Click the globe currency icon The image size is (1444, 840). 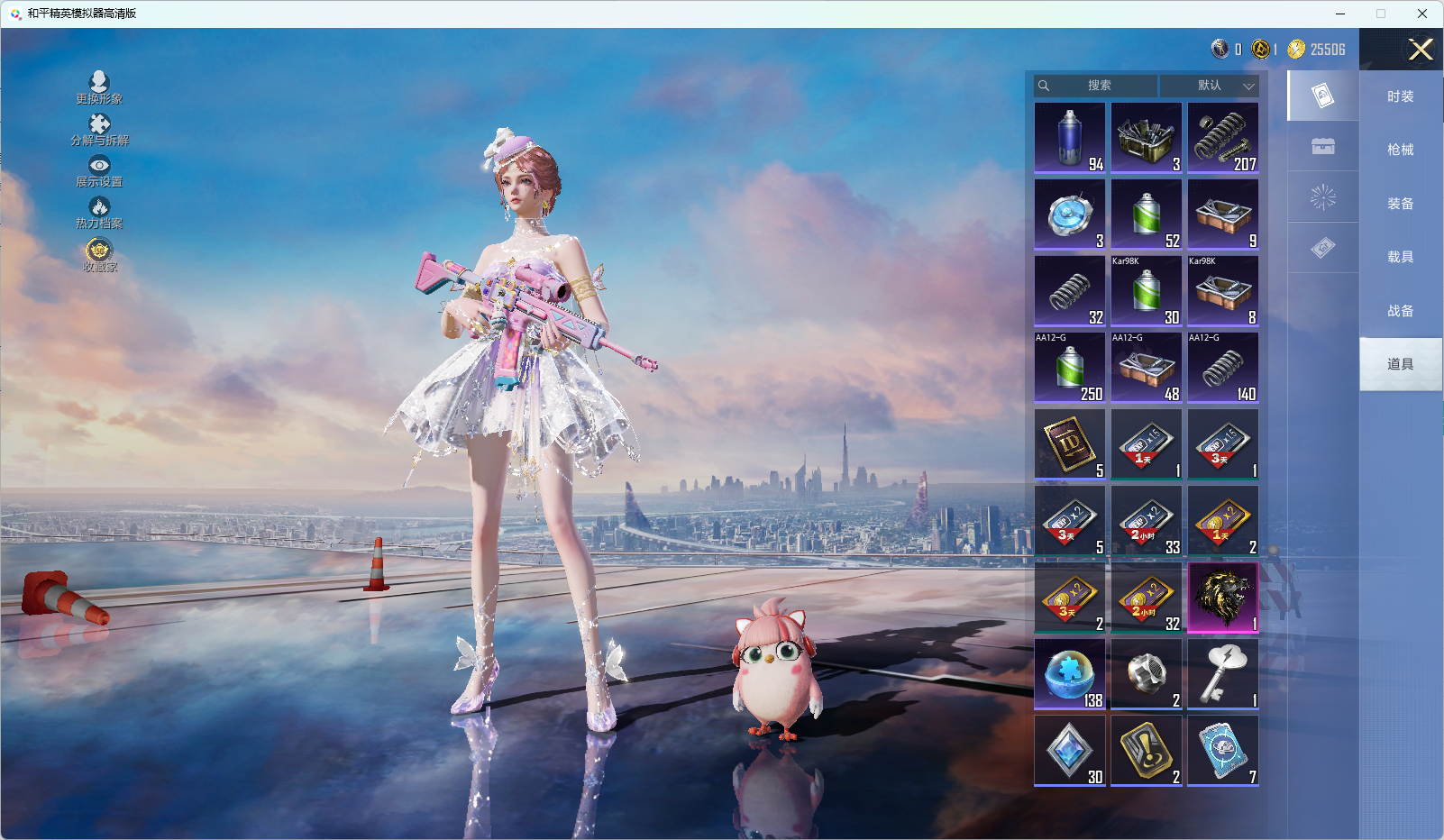click(x=1220, y=49)
